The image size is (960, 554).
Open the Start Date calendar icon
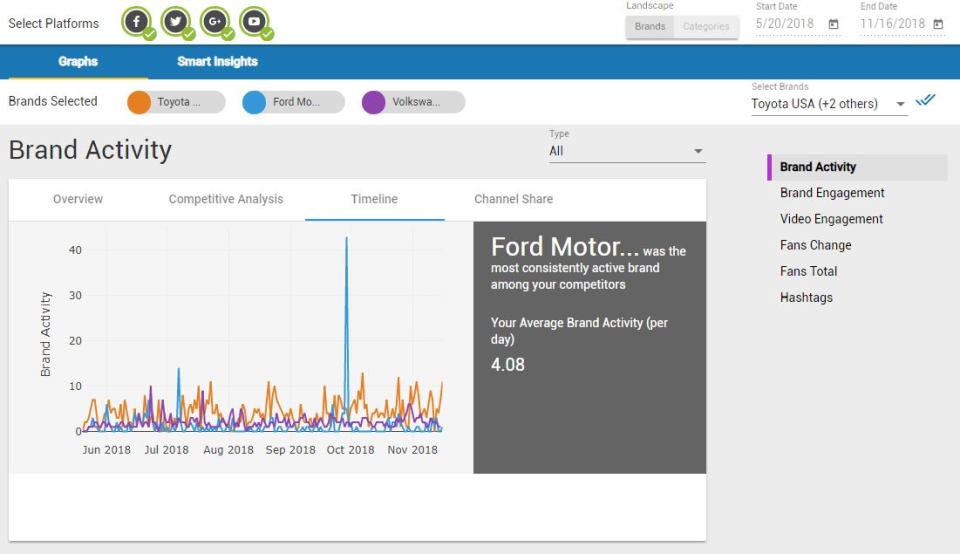[x=833, y=24]
